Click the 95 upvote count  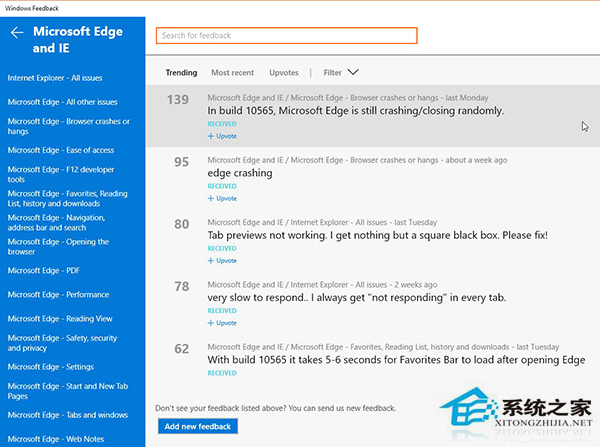pyautogui.click(x=181, y=162)
